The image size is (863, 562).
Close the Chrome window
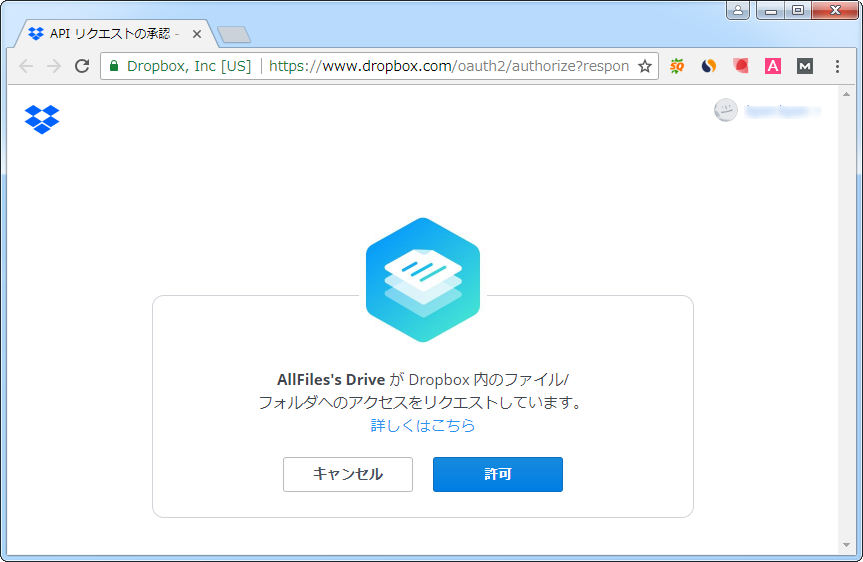(835, 10)
